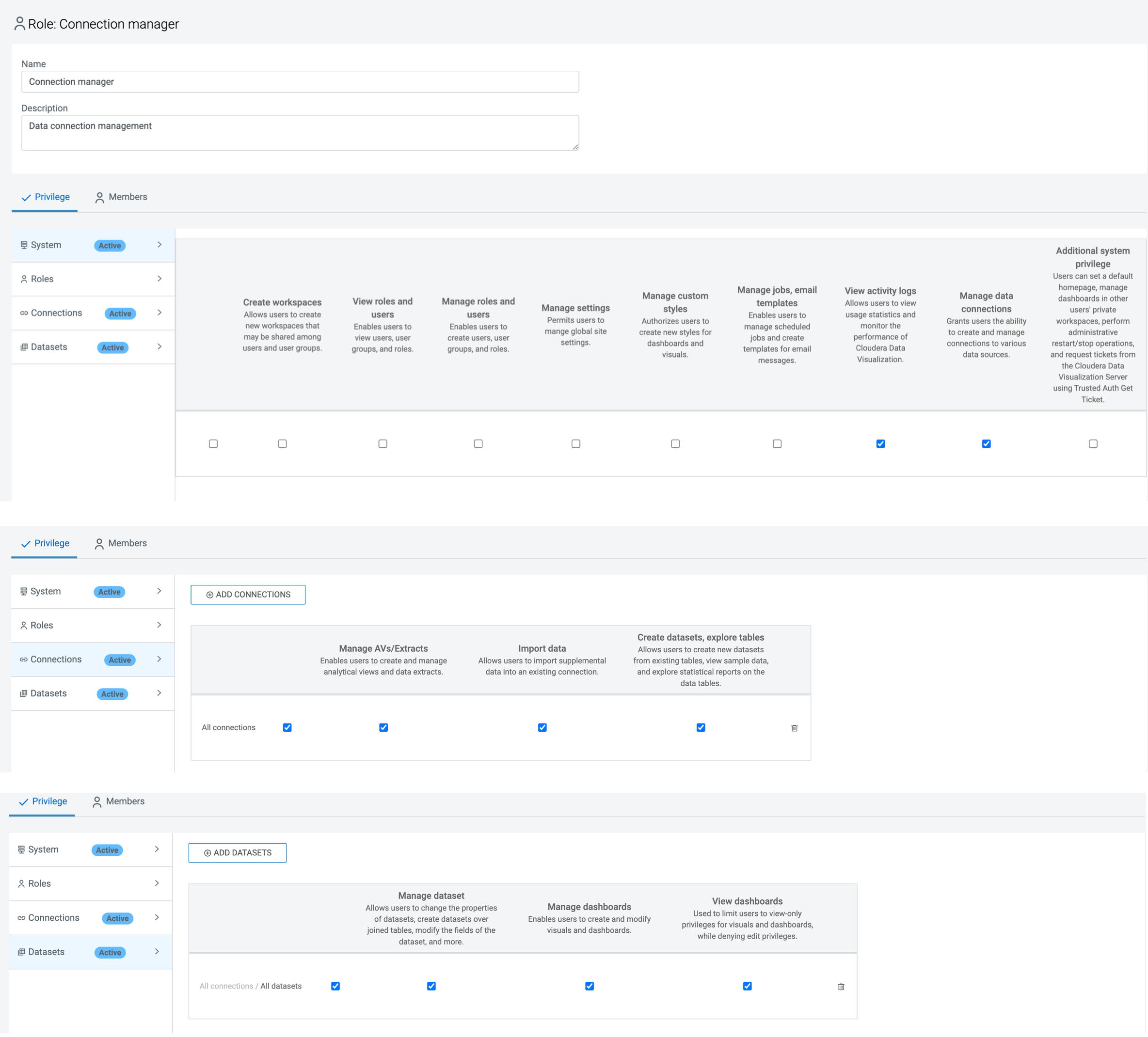Click System server icon in top sidebar
The image size is (1148, 1037).
point(24,245)
